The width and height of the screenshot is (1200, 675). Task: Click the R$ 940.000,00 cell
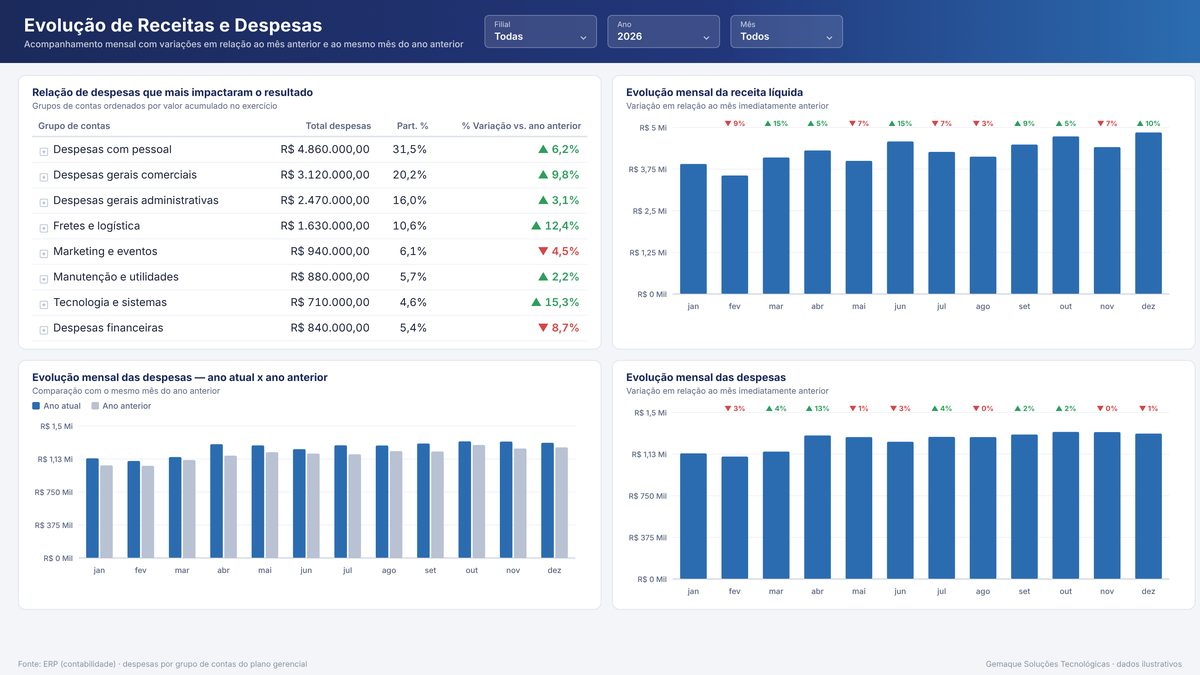pos(330,252)
